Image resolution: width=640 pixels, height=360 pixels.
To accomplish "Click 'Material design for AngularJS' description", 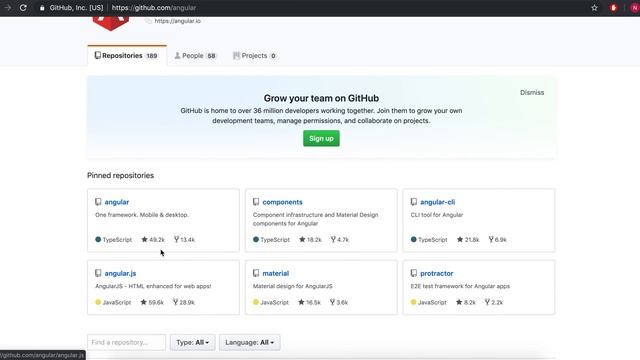I will 293,286.
